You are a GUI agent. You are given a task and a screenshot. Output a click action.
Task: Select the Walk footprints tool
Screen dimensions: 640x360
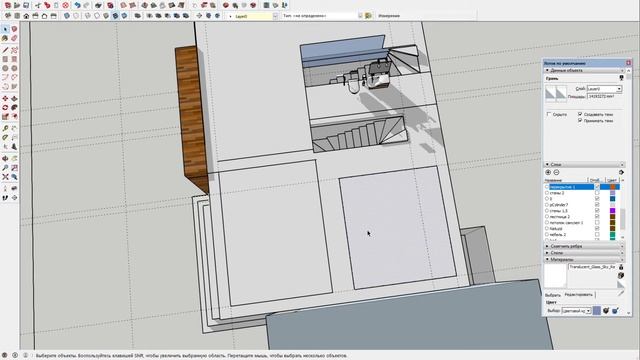click(x=5, y=198)
